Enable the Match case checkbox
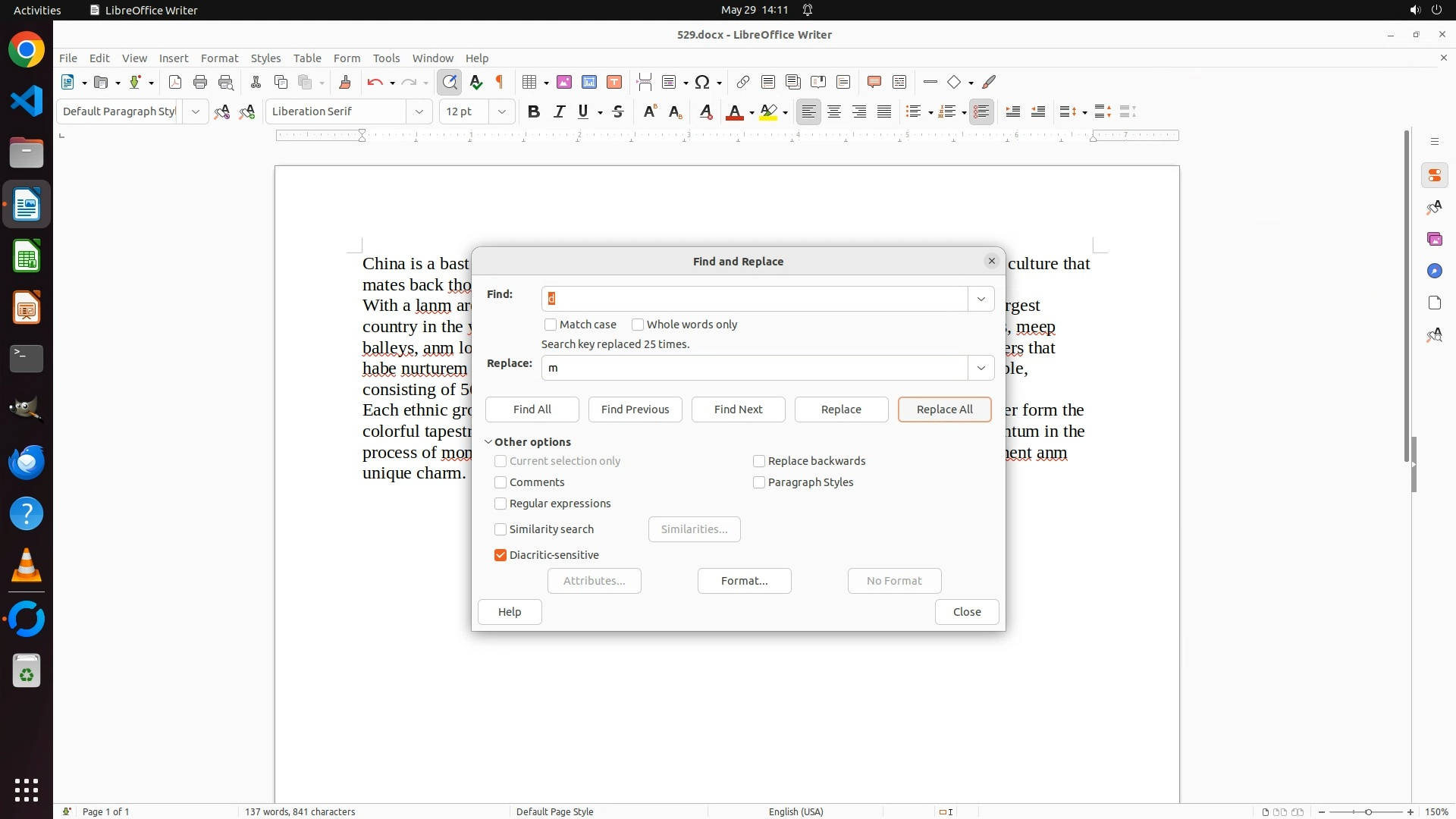 point(551,325)
